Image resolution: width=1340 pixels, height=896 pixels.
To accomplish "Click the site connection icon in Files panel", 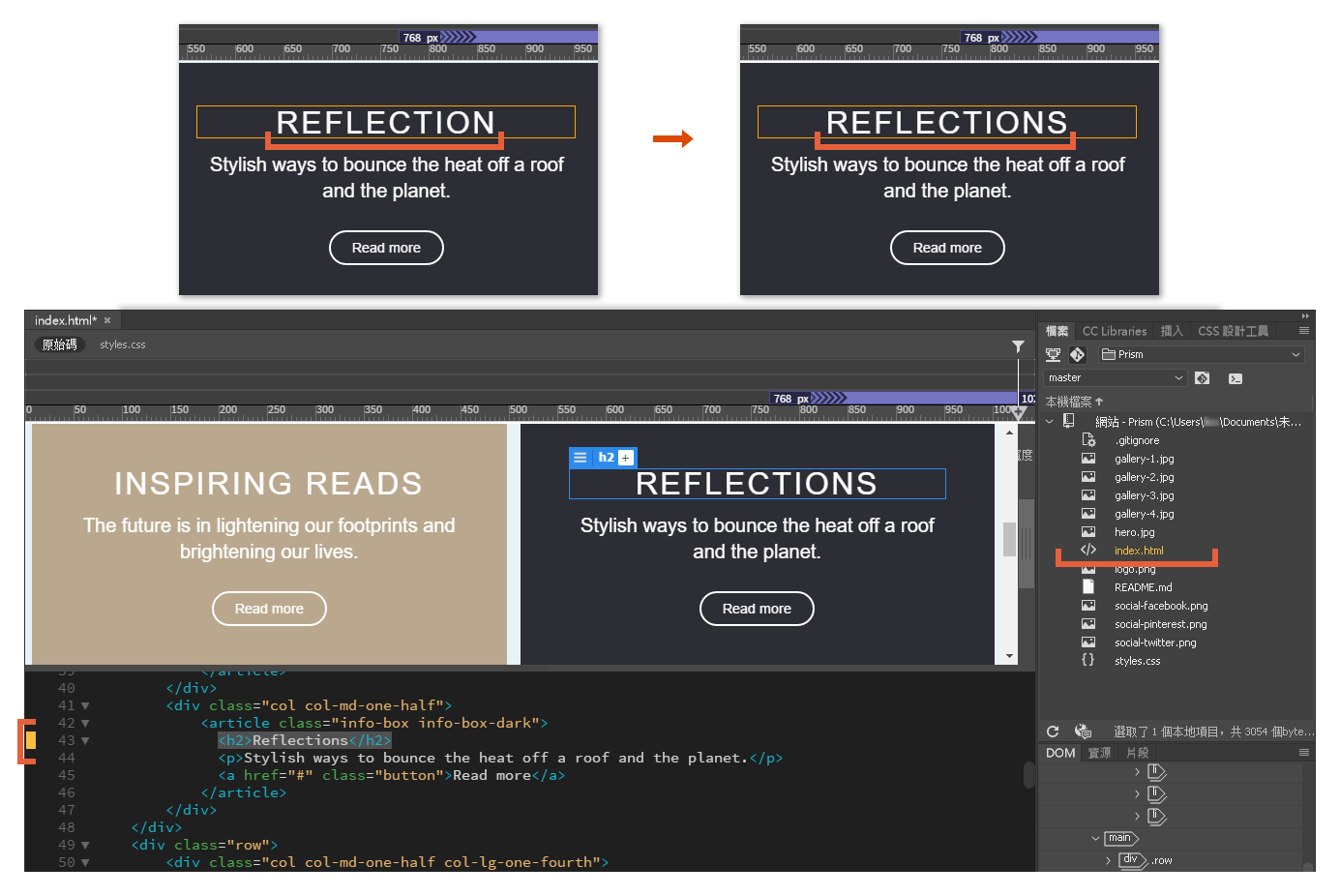I will (1054, 355).
